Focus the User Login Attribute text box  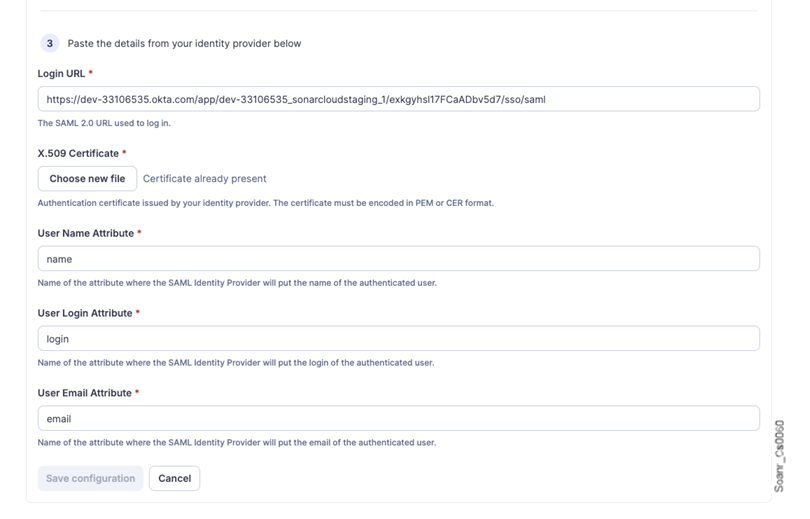coord(398,339)
